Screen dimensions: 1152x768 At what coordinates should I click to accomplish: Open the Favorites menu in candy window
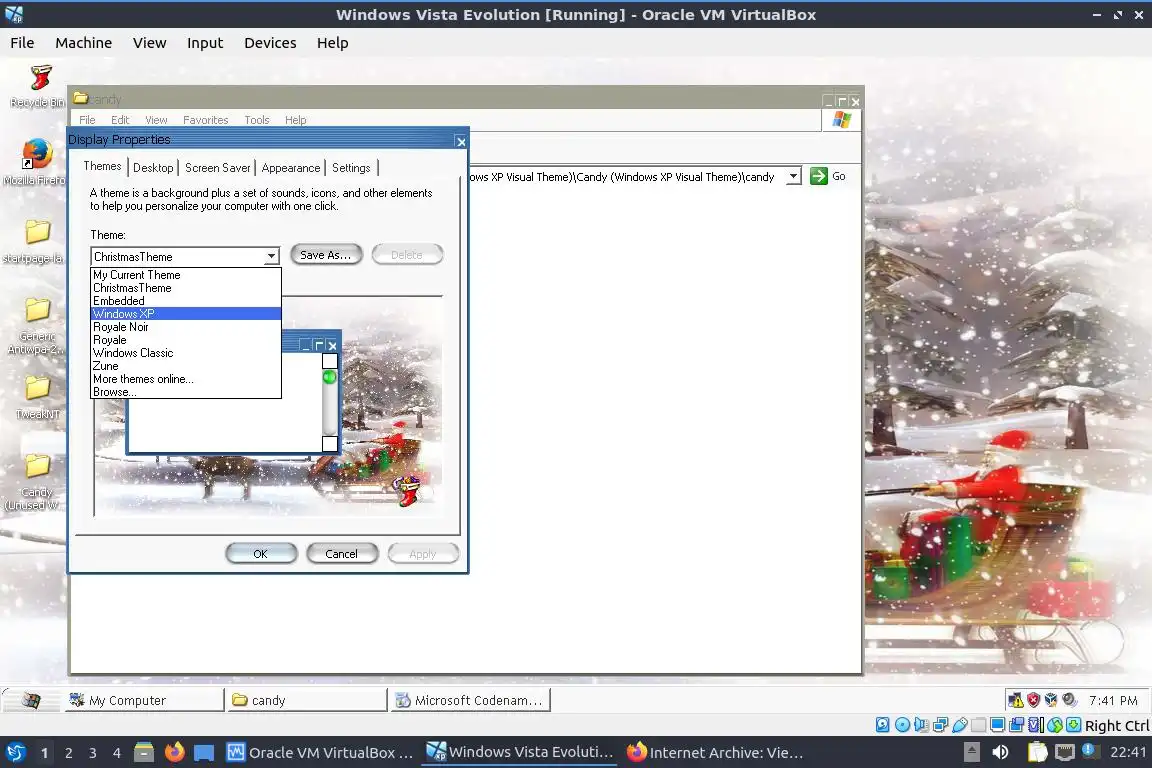coord(206,120)
